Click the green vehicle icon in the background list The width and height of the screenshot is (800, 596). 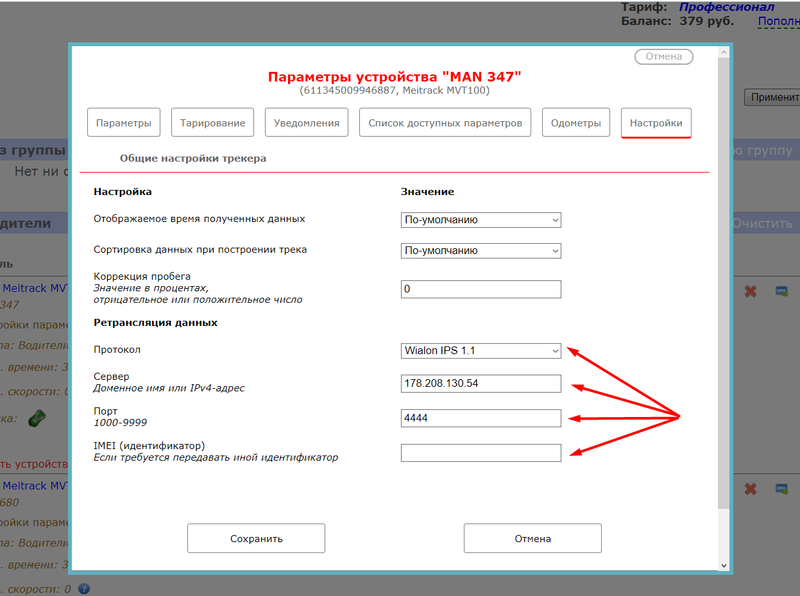37,418
